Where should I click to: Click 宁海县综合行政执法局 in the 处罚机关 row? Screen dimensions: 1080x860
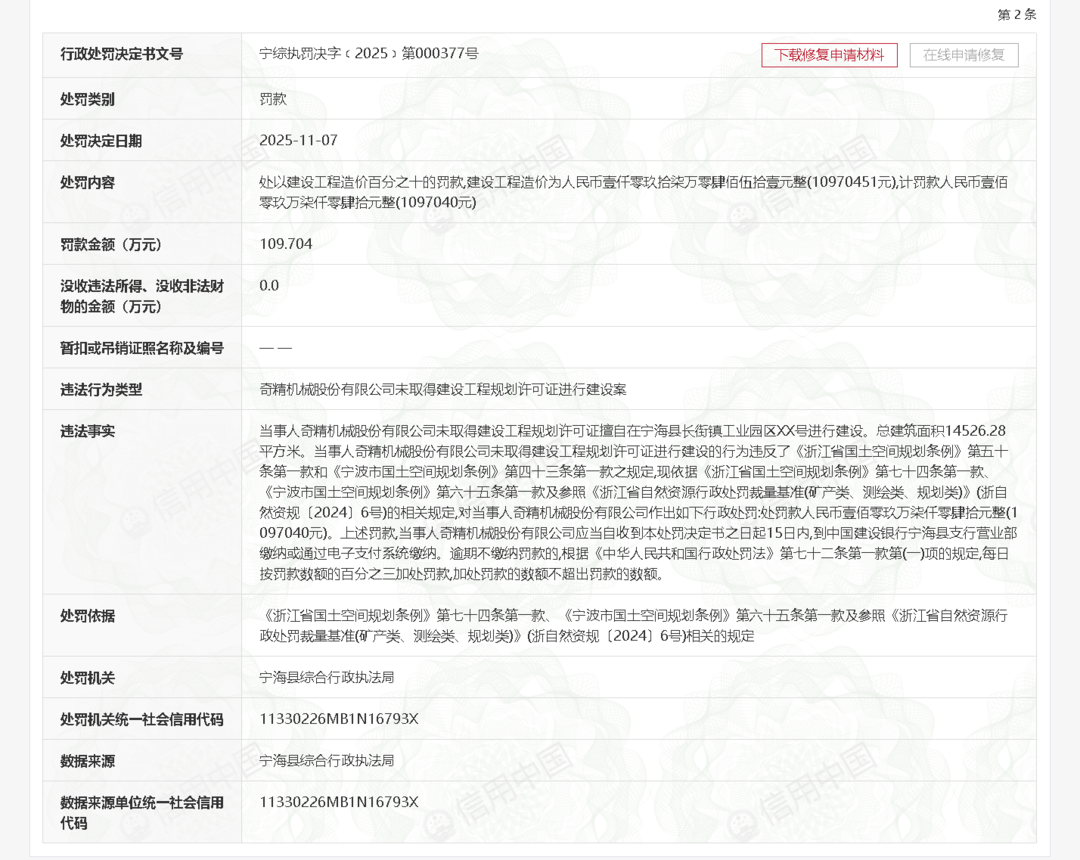(326, 678)
